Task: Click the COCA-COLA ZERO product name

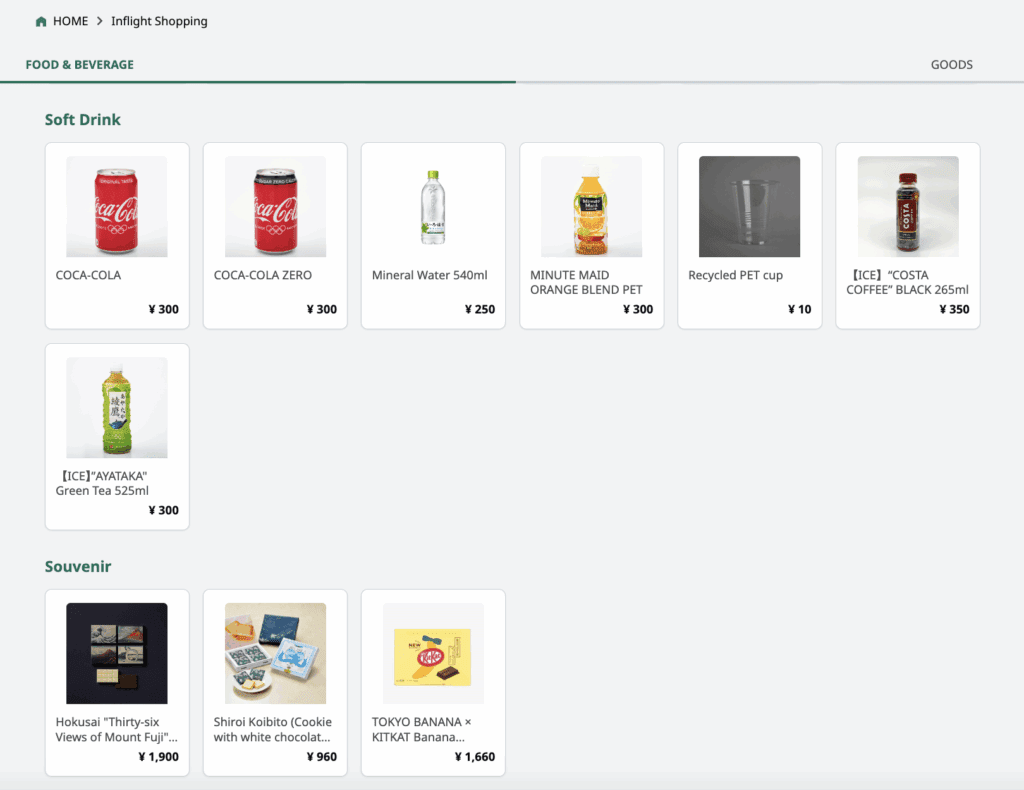Action: click(263, 275)
